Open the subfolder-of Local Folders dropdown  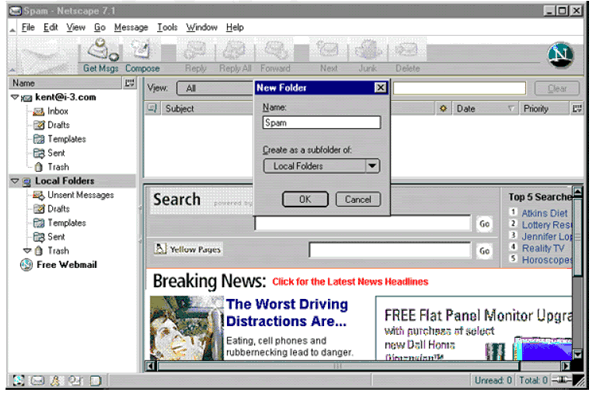(x=321, y=166)
